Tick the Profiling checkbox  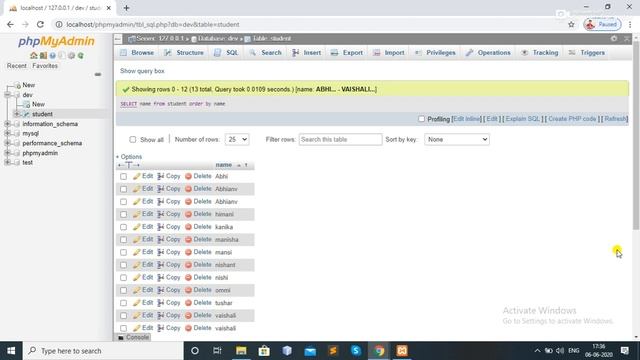point(421,119)
